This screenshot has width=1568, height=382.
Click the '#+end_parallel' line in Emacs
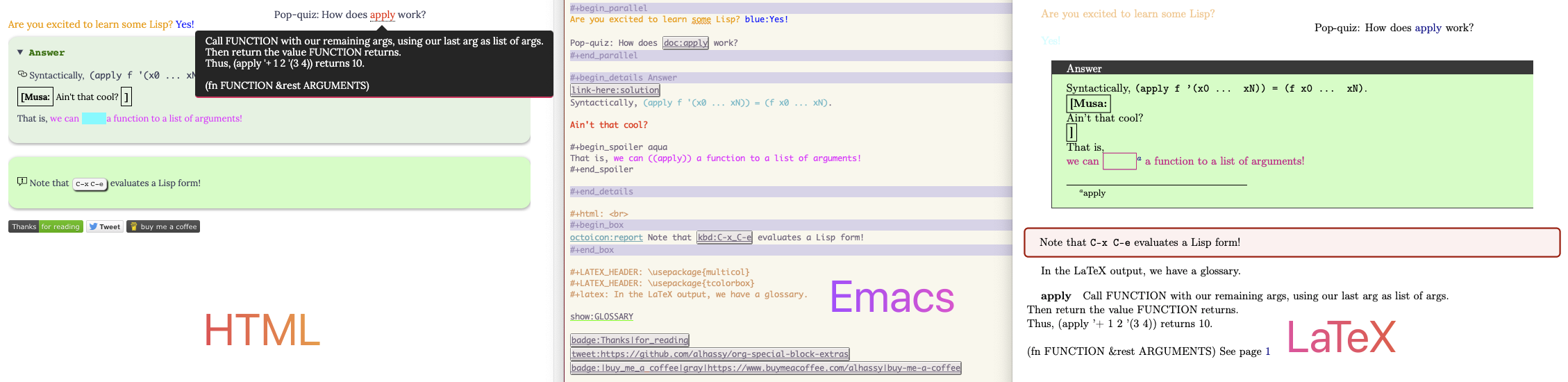[790, 56]
